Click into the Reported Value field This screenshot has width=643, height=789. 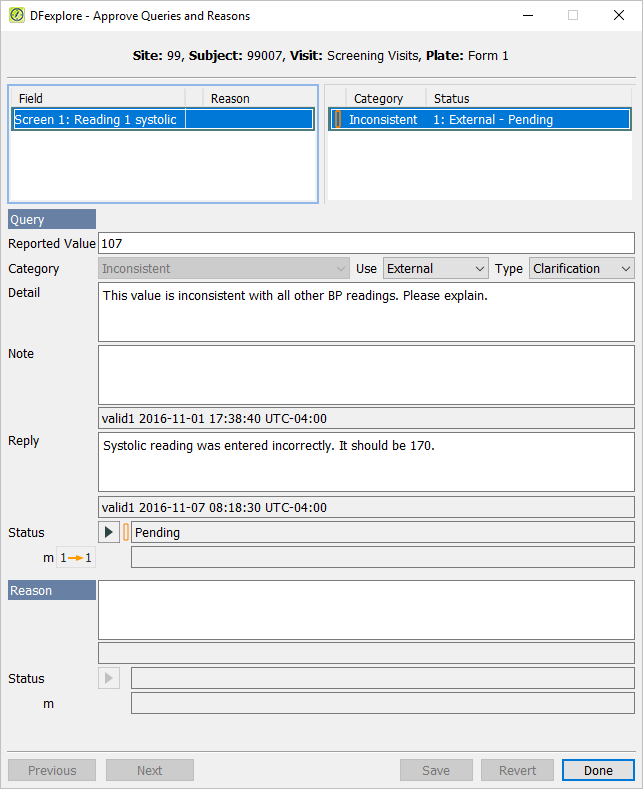click(x=366, y=243)
